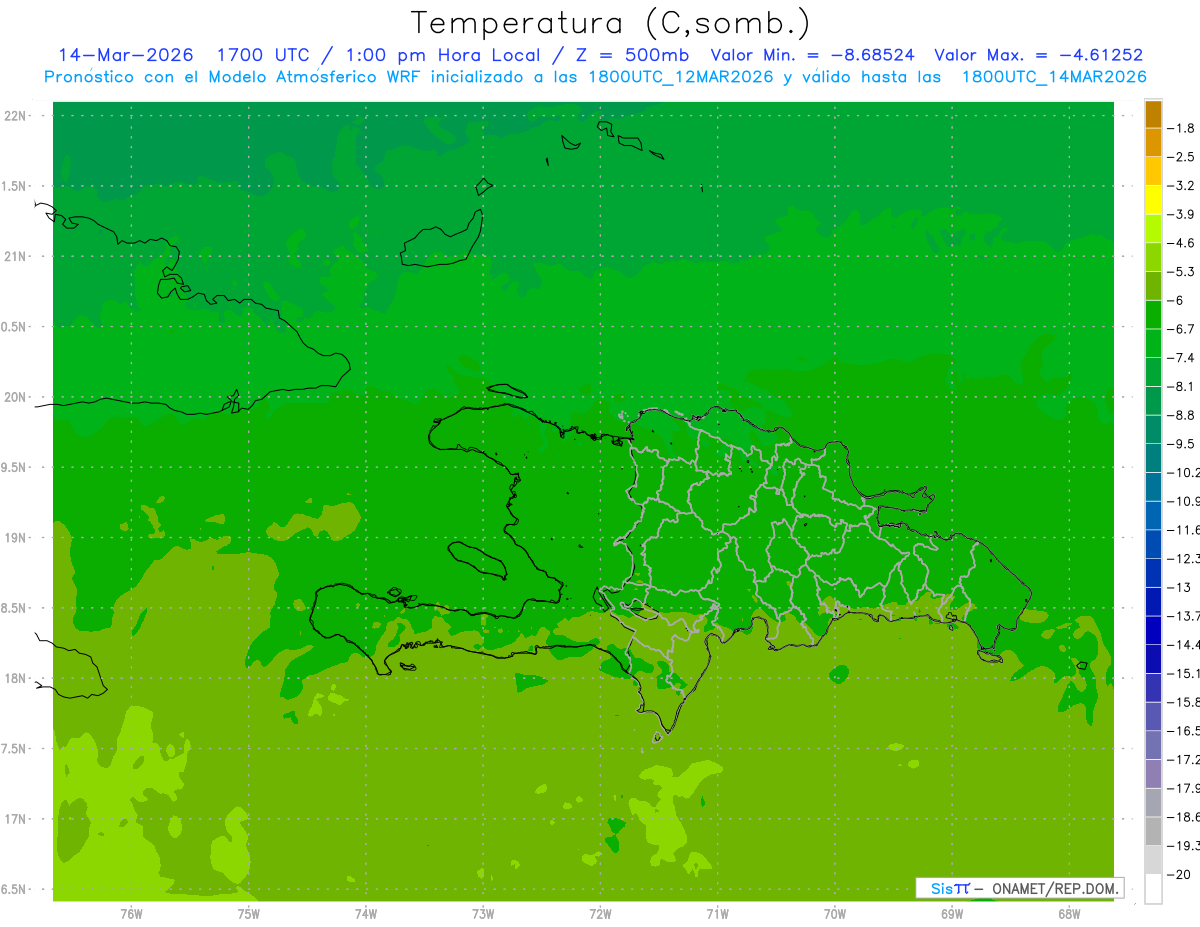1200x927 pixels.
Task: Click the "18N" latitude label
Action: click(15, 678)
